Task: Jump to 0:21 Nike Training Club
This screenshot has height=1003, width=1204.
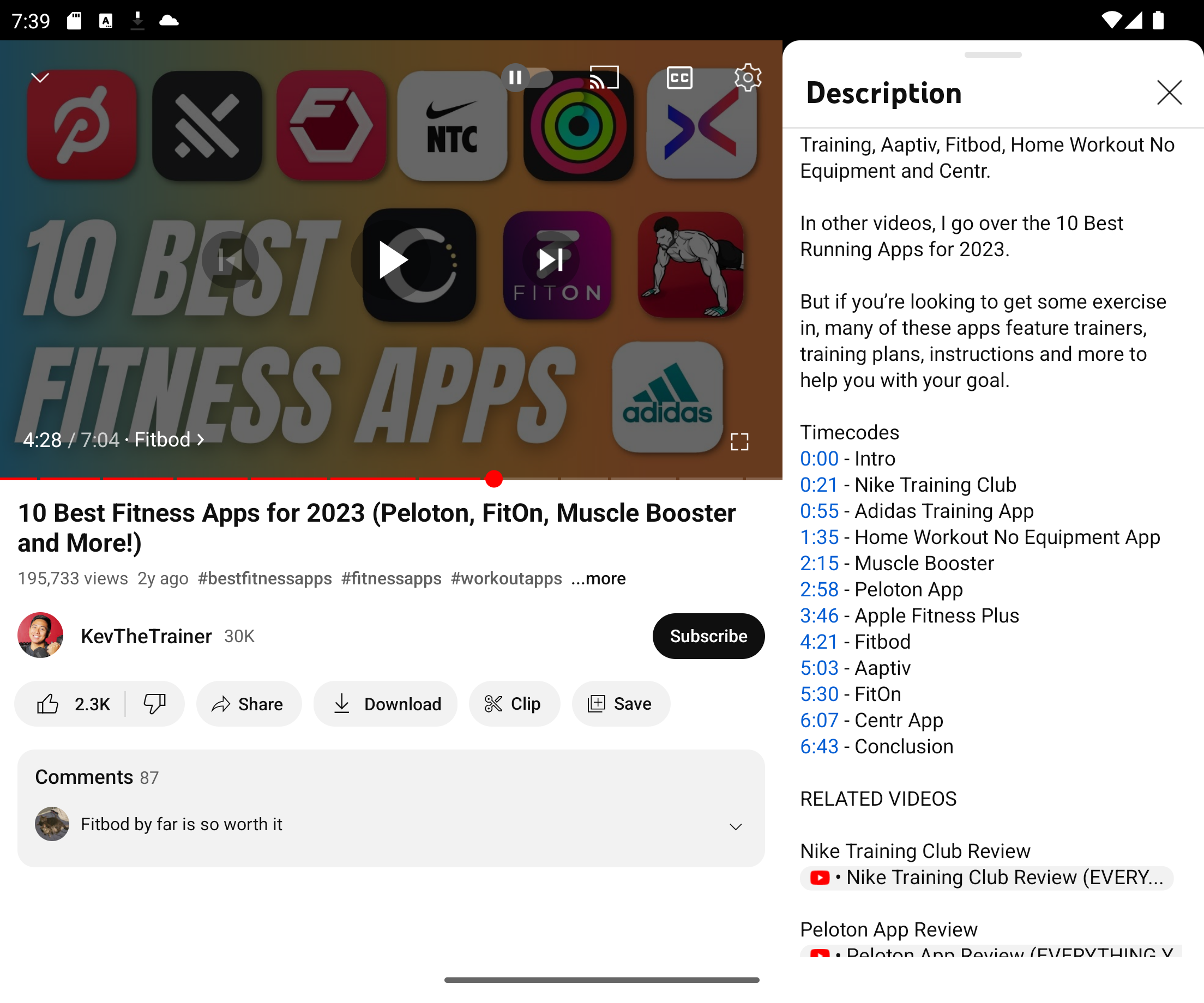Action: (819, 485)
